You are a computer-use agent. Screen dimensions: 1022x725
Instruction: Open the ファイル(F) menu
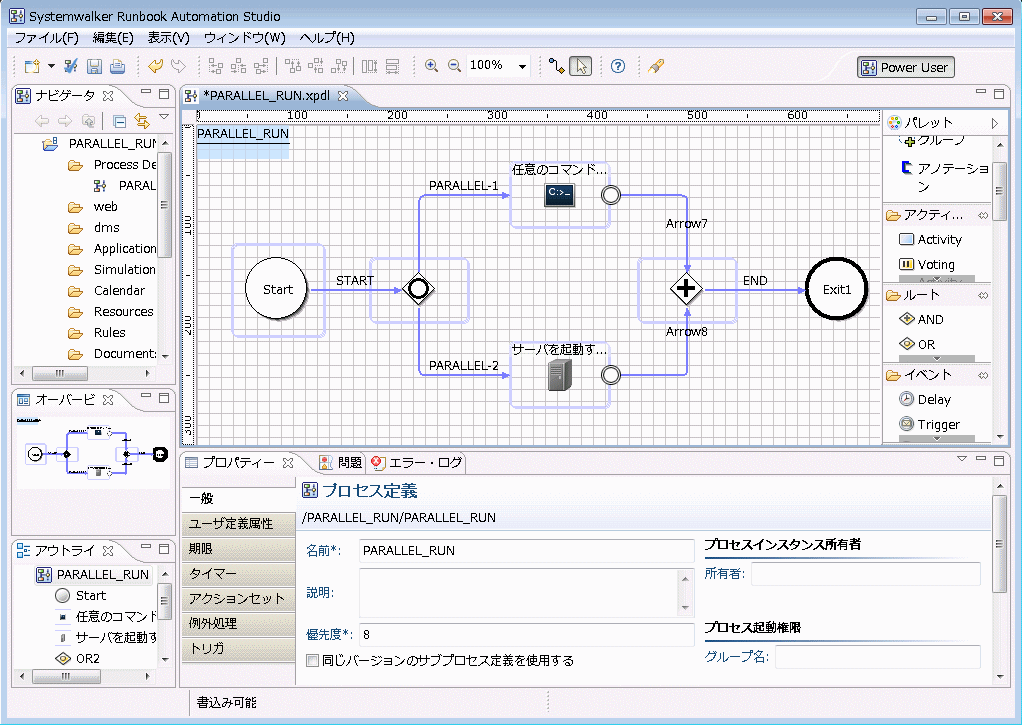[46, 38]
